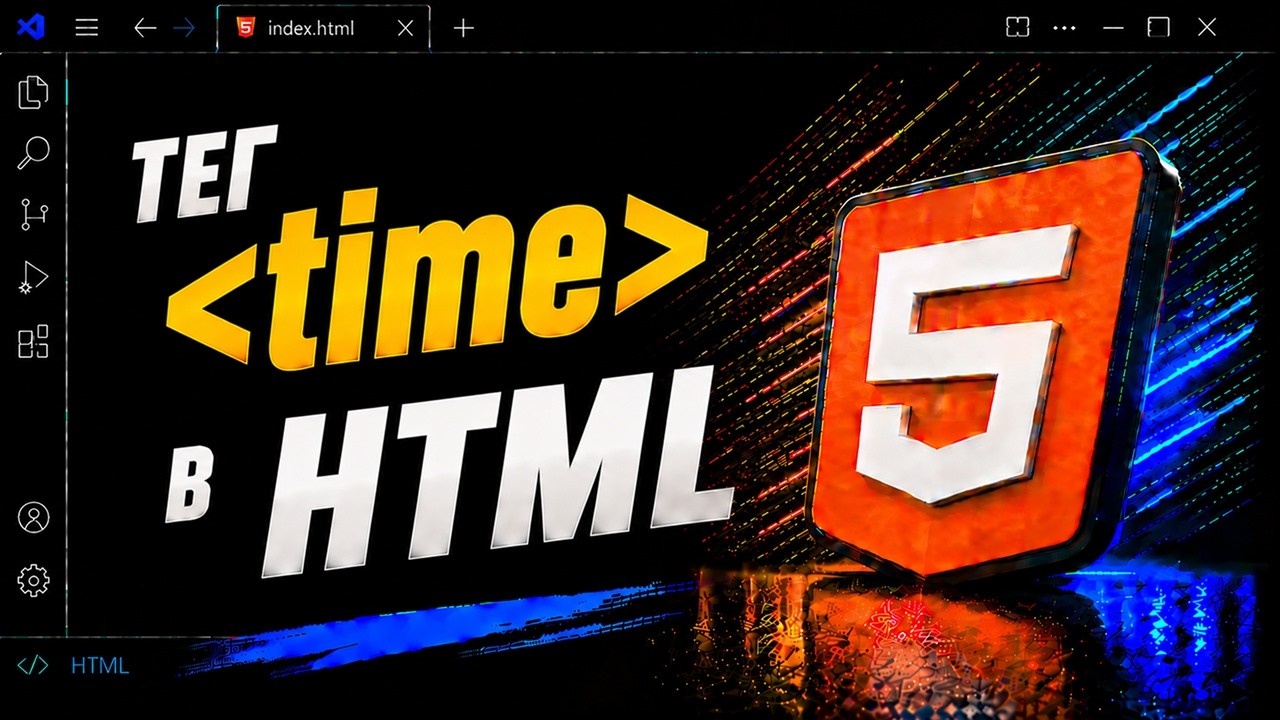Click the code brackets status icon
Screen dimensions: 1280x720
[33, 665]
